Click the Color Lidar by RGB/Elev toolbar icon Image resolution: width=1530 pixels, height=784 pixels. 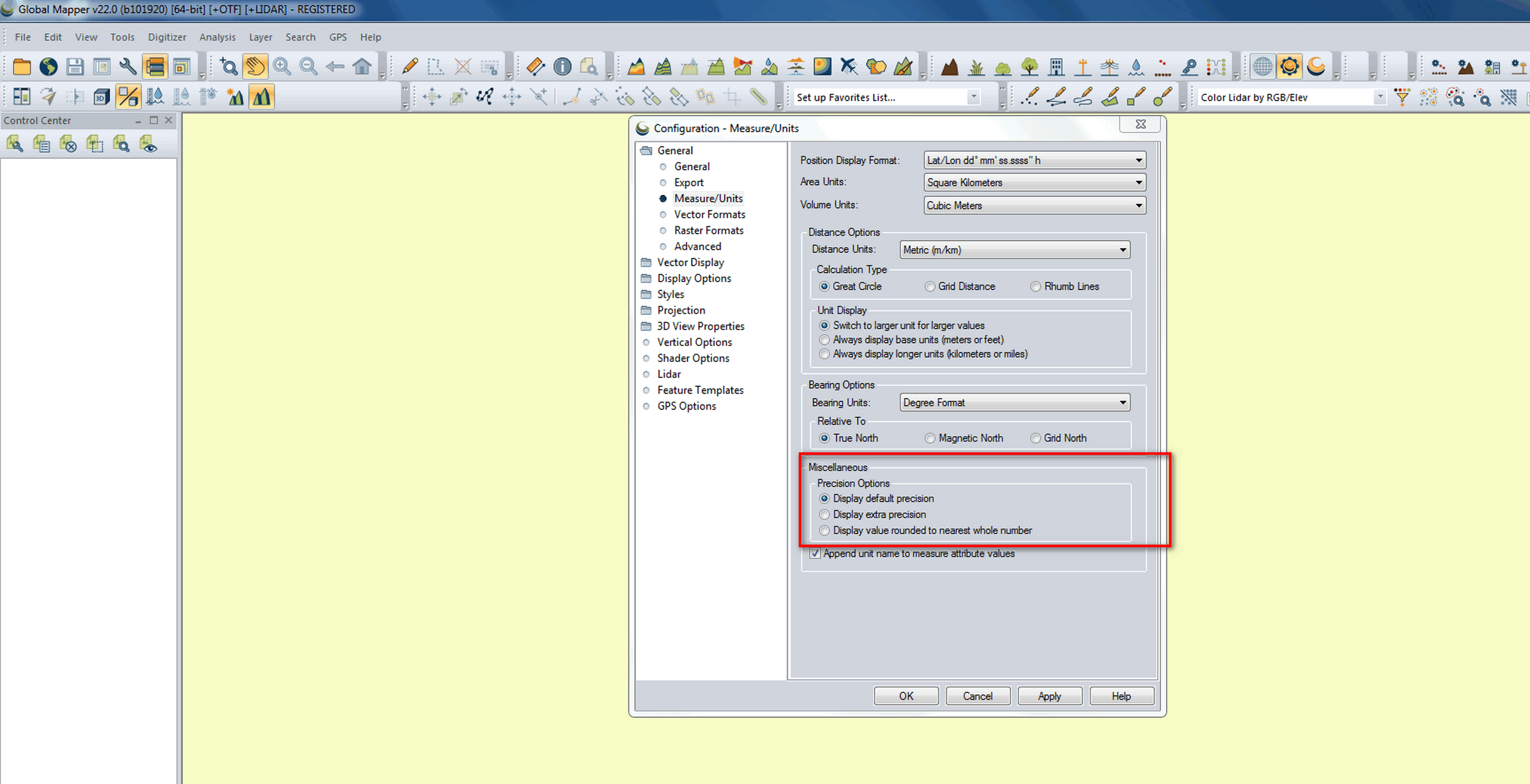[x=1290, y=97]
